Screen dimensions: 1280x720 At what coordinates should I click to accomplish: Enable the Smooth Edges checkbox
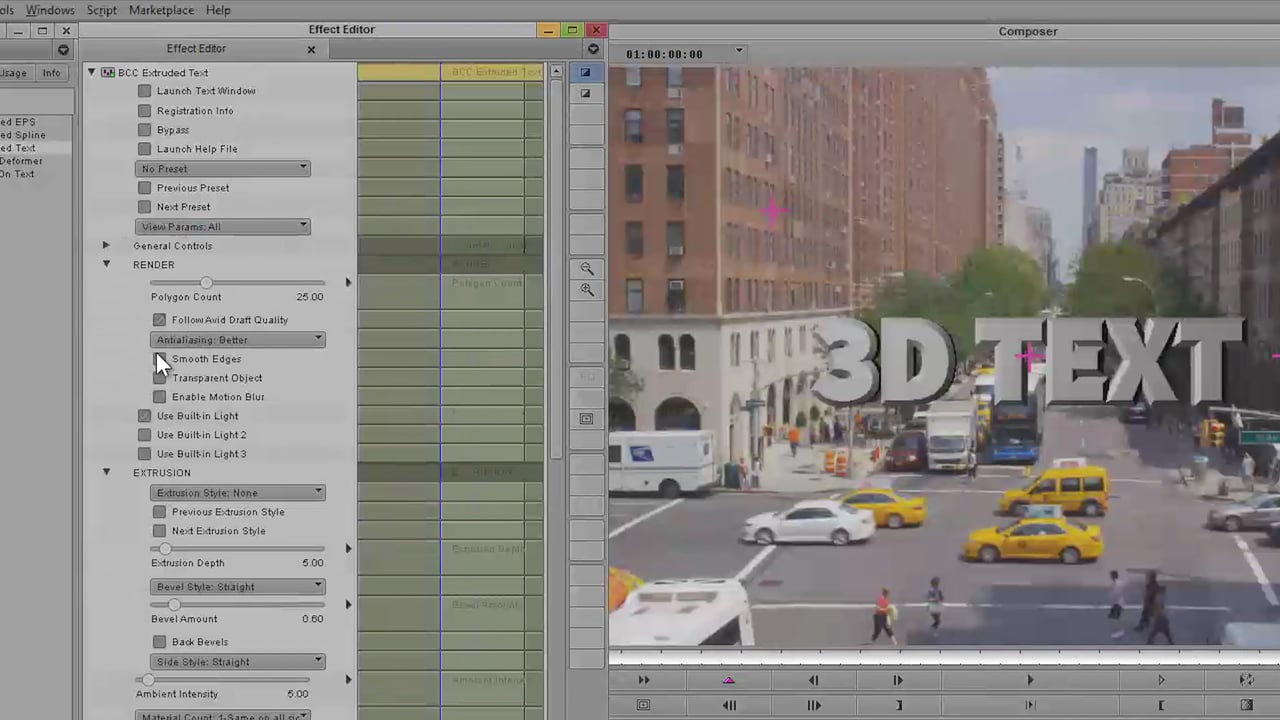pos(160,359)
